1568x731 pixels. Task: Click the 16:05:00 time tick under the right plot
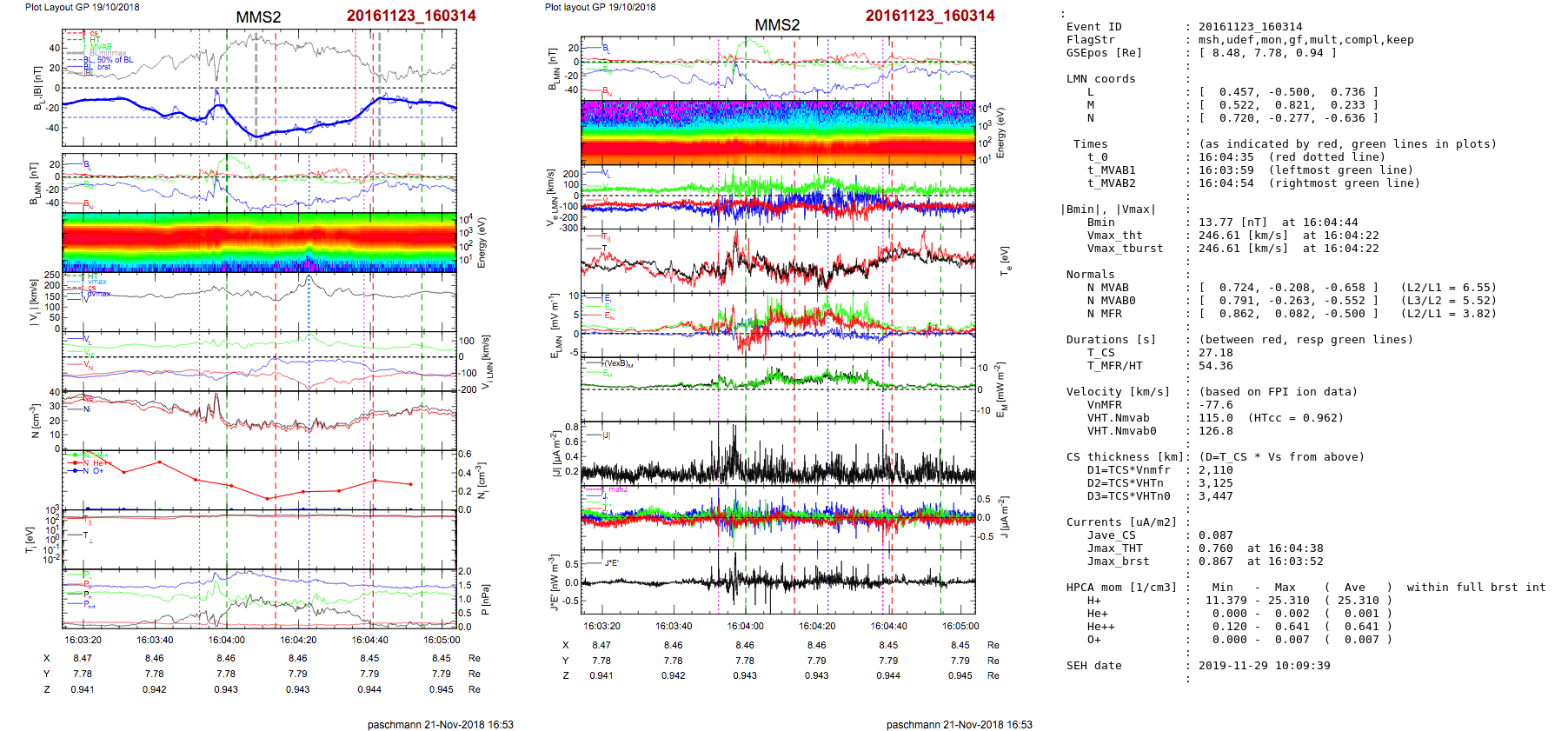pos(960,626)
